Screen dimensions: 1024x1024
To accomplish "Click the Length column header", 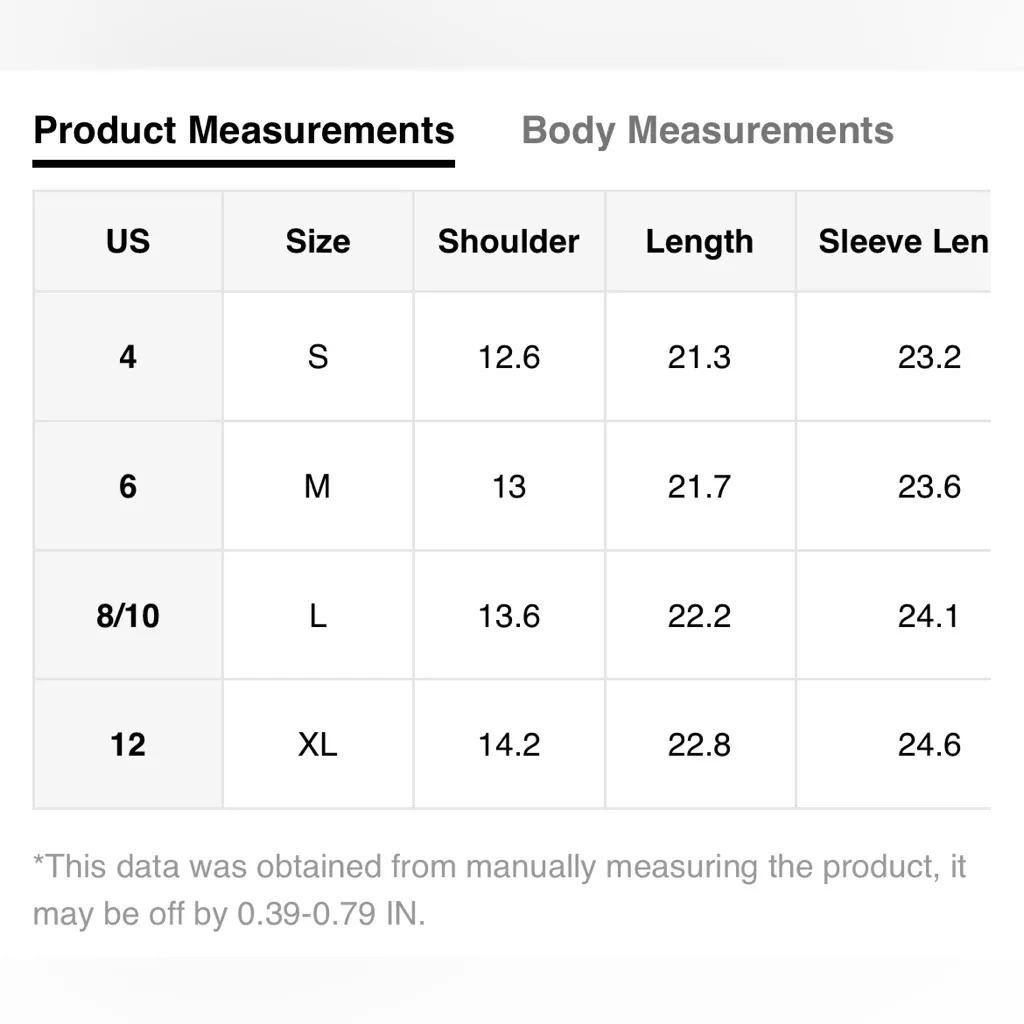I will click(699, 242).
